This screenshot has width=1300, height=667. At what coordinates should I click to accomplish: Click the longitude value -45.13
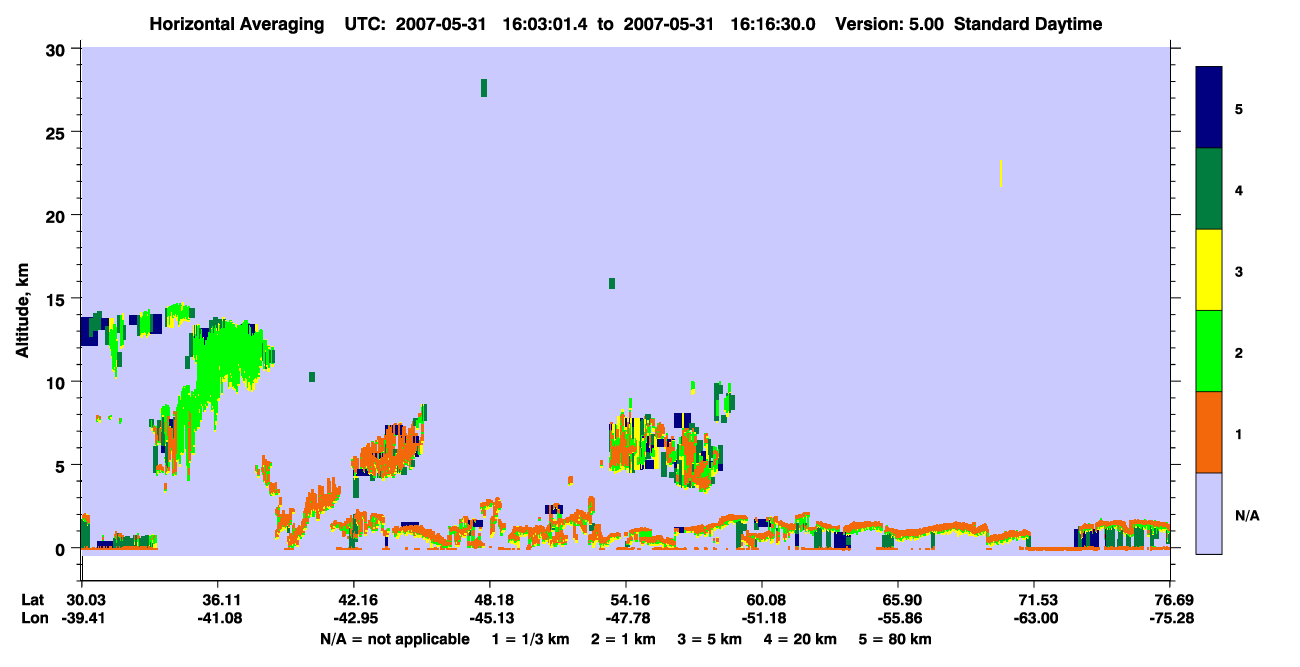(490, 618)
